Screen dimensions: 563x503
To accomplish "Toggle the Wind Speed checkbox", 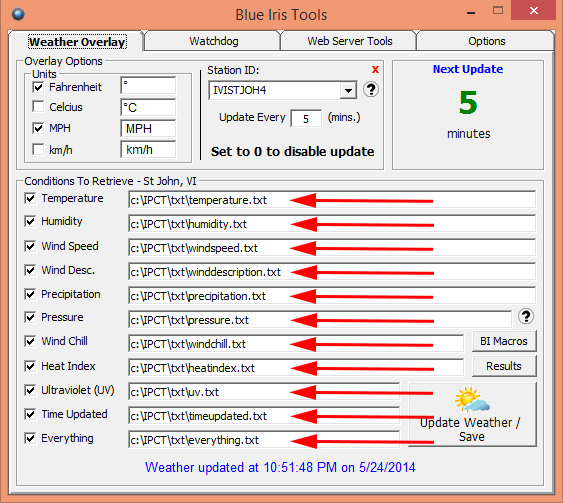I will click(x=30, y=246).
